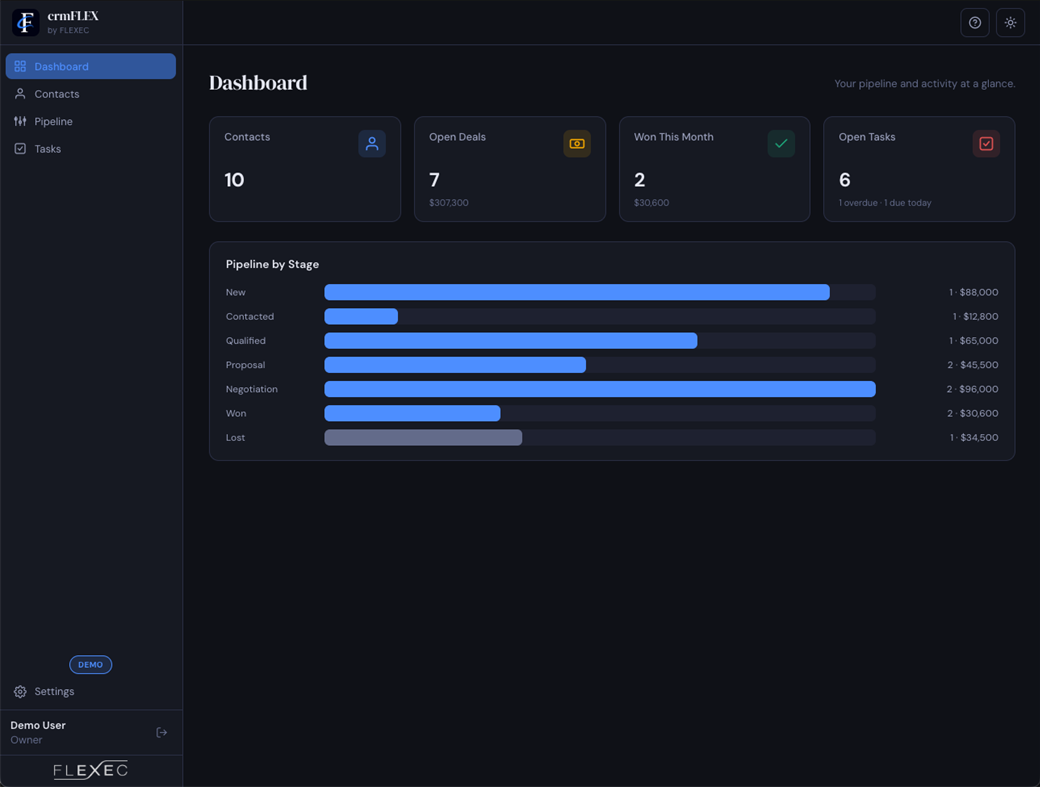
Task: Toggle the light theme sun icon
Action: (1010, 23)
